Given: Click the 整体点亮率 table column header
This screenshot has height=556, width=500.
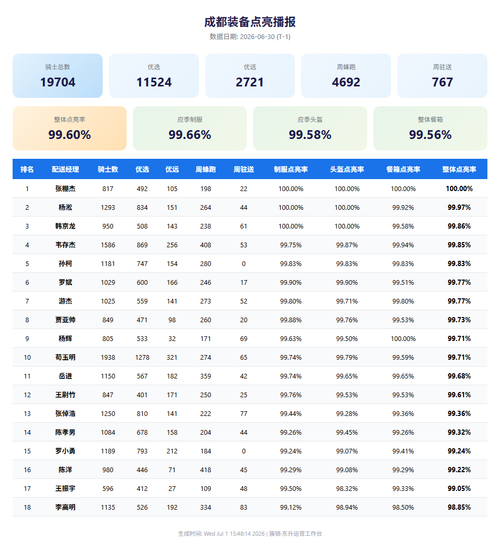Looking at the screenshot, I should [459, 169].
